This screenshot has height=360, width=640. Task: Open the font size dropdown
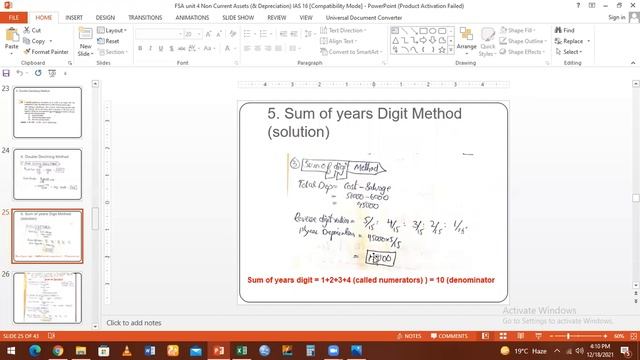pyautogui.click(x=199, y=34)
